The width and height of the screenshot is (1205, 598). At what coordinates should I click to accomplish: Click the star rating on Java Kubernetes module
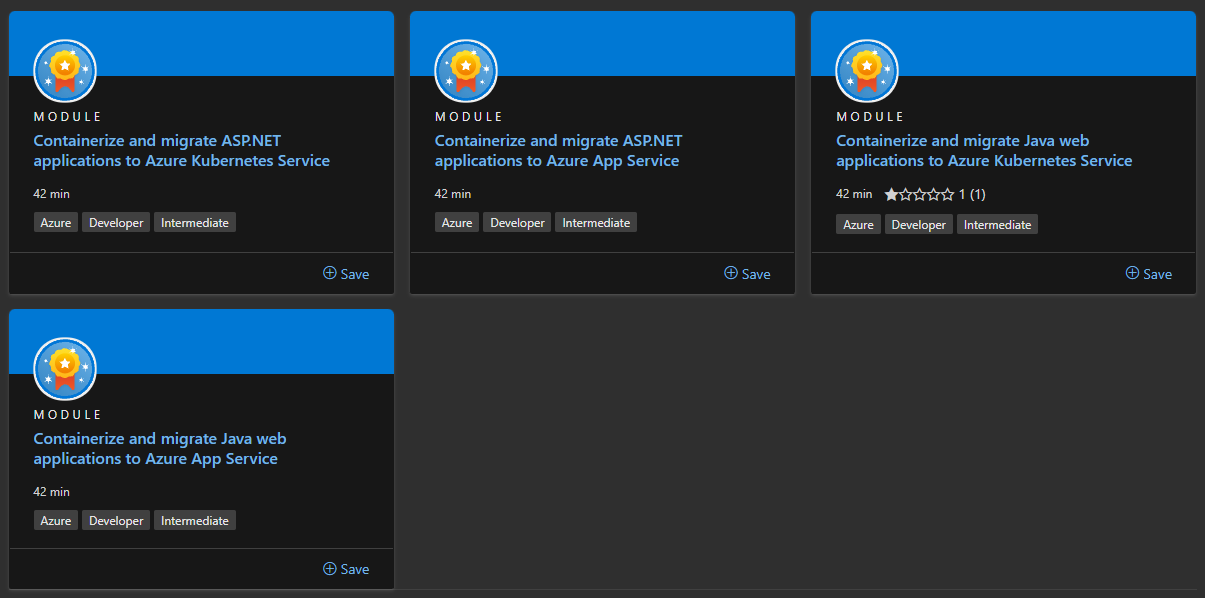click(919, 194)
